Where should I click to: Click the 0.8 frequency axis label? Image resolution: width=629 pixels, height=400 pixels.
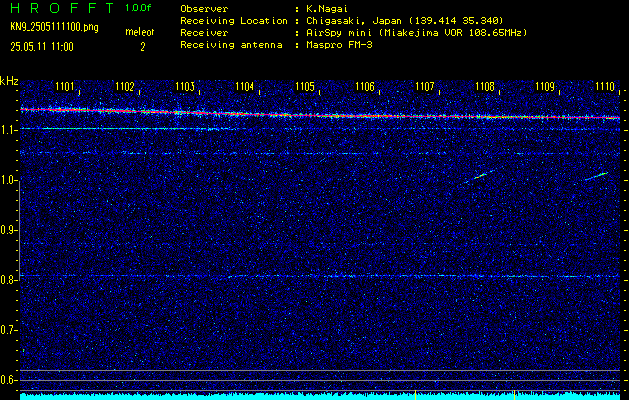click(x=7, y=280)
